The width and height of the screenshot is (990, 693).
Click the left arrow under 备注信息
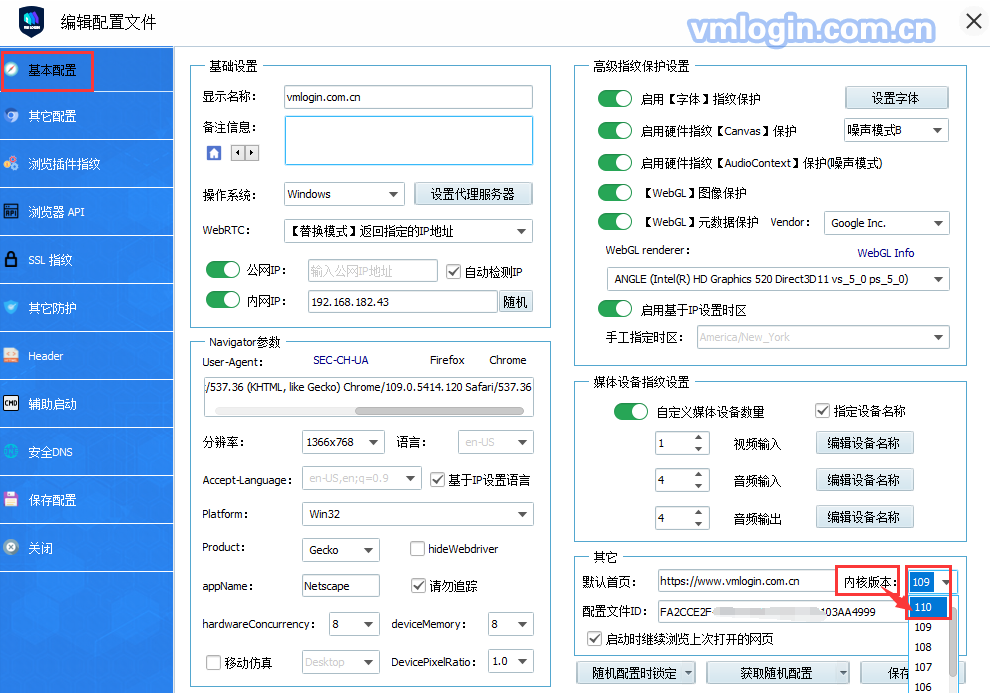point(238,153)
